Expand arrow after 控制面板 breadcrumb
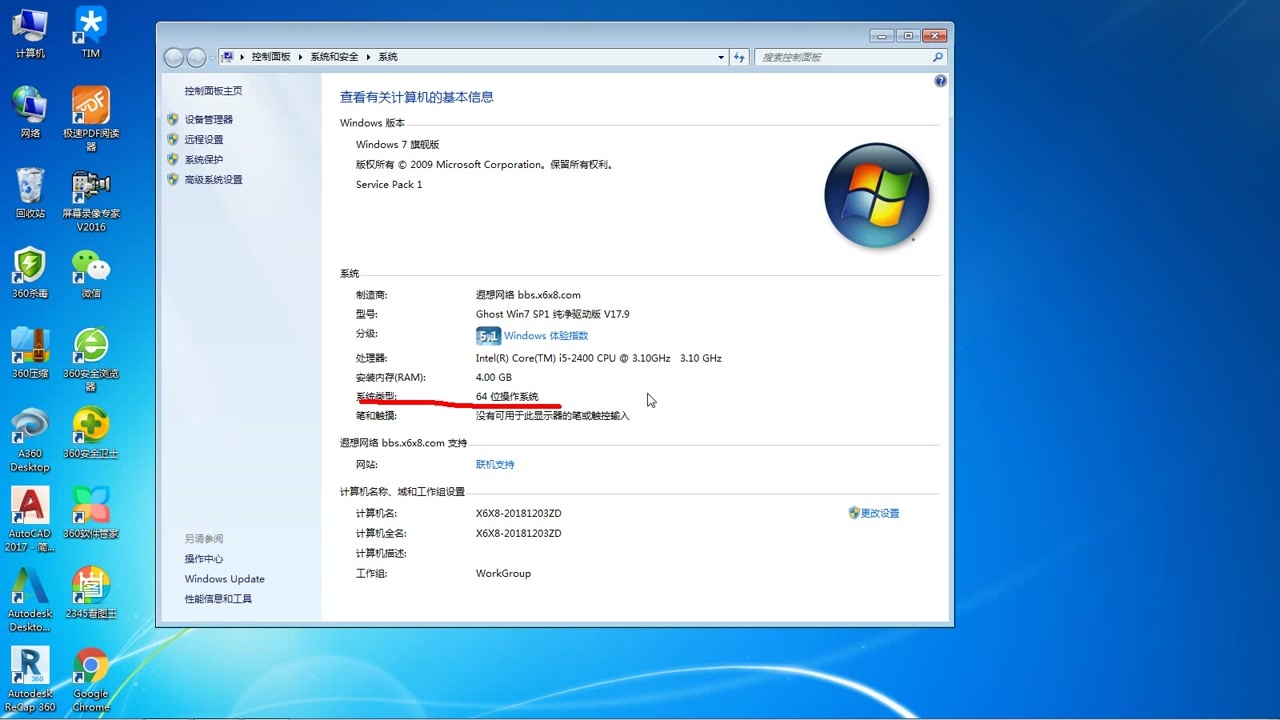Screen dimensions: 1280x720 (300, 57)
